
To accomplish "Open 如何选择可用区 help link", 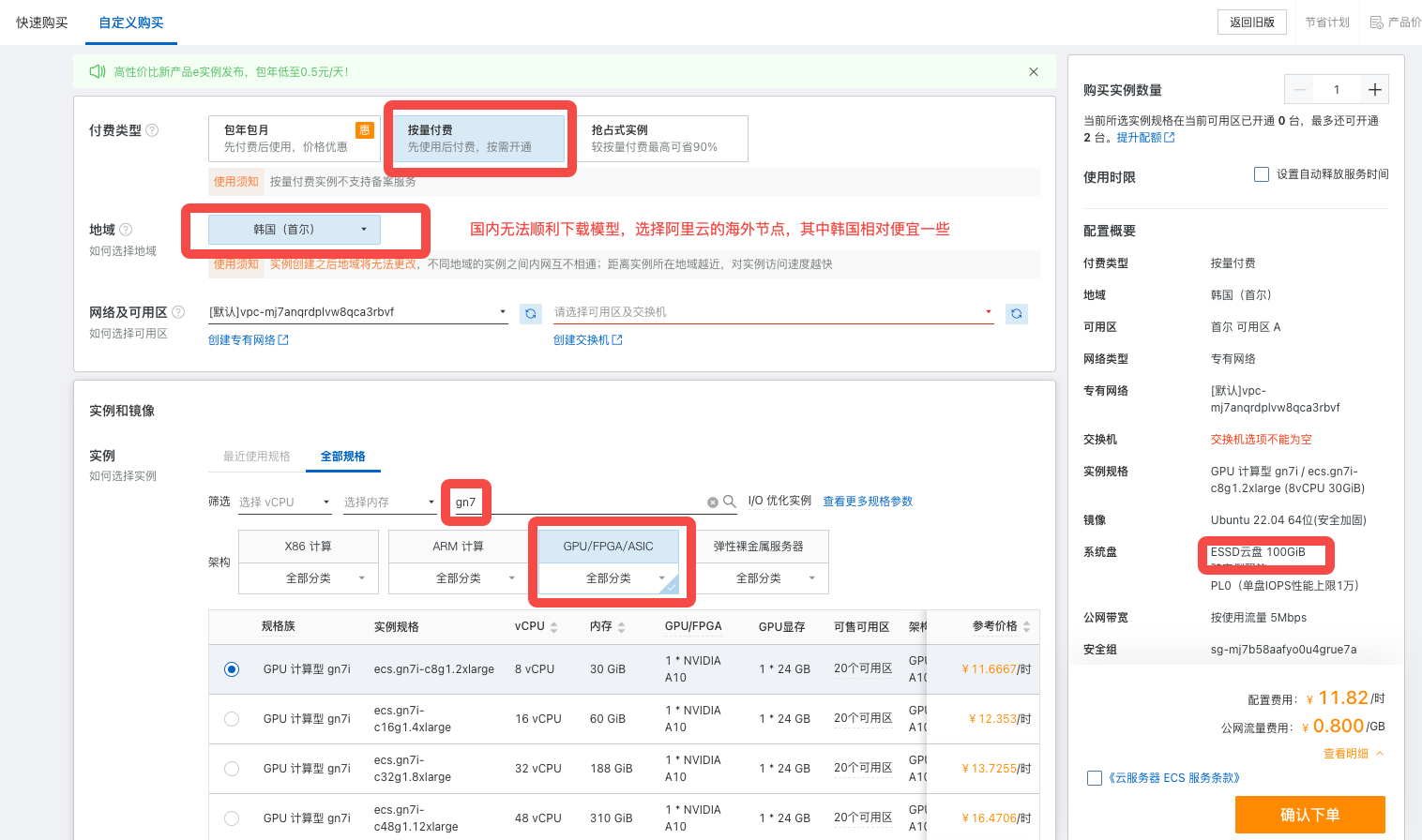I will [129, 334].
